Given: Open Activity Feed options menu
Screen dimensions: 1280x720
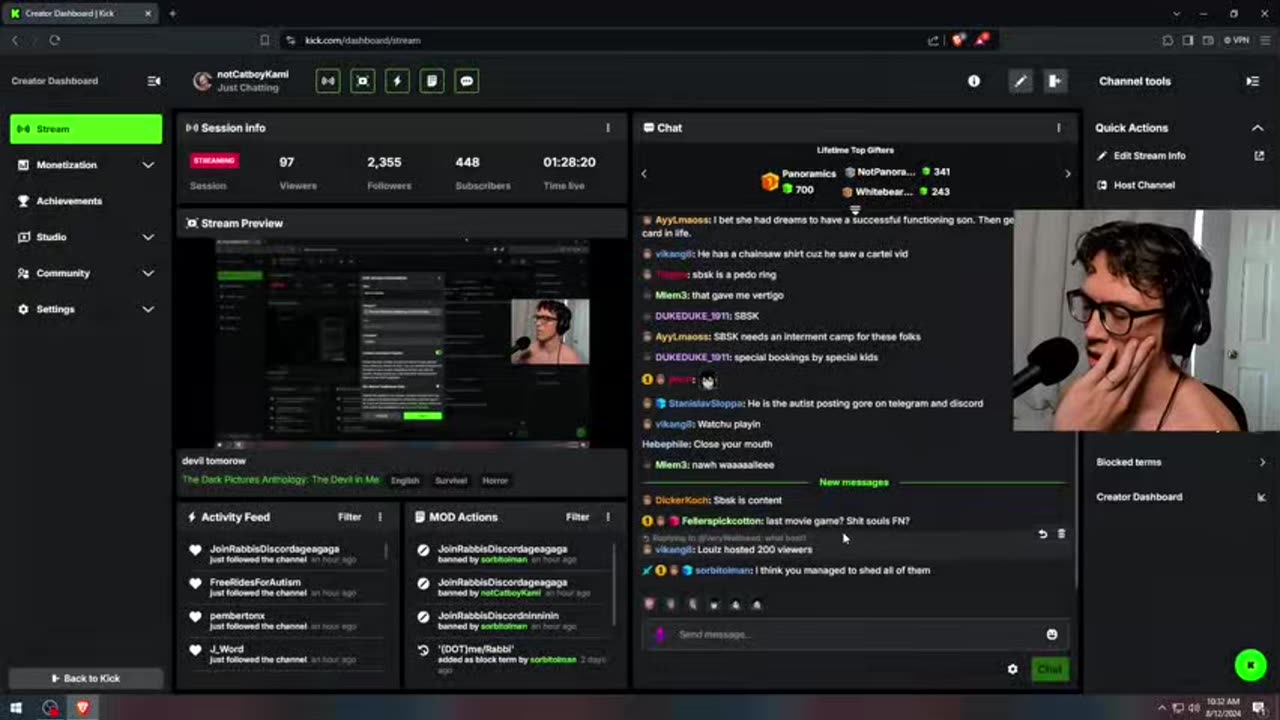Looking at the screenshot, I should point(379,517).
